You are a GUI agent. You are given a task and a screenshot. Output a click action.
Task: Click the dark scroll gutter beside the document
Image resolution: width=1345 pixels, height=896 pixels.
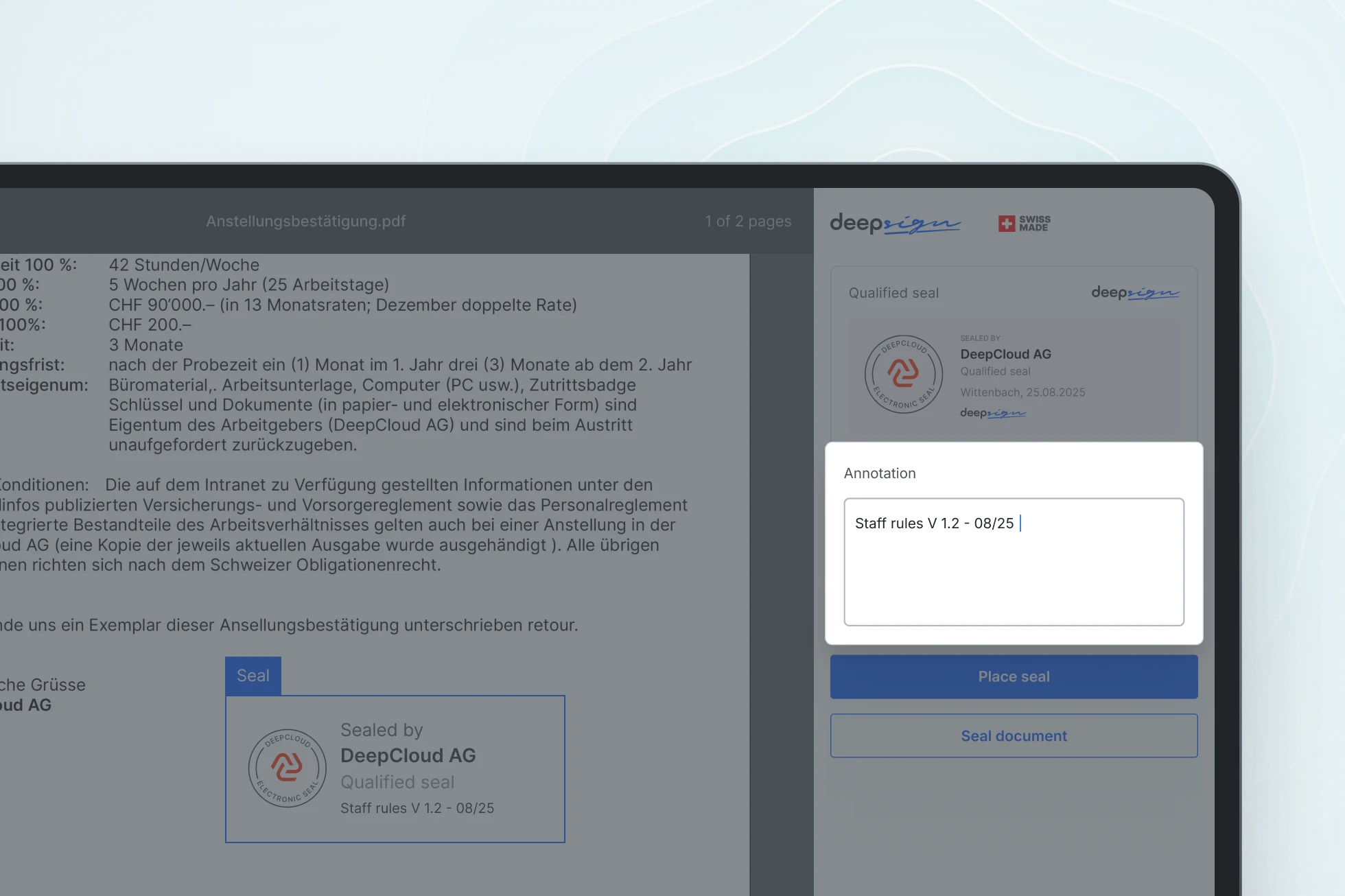781,549
